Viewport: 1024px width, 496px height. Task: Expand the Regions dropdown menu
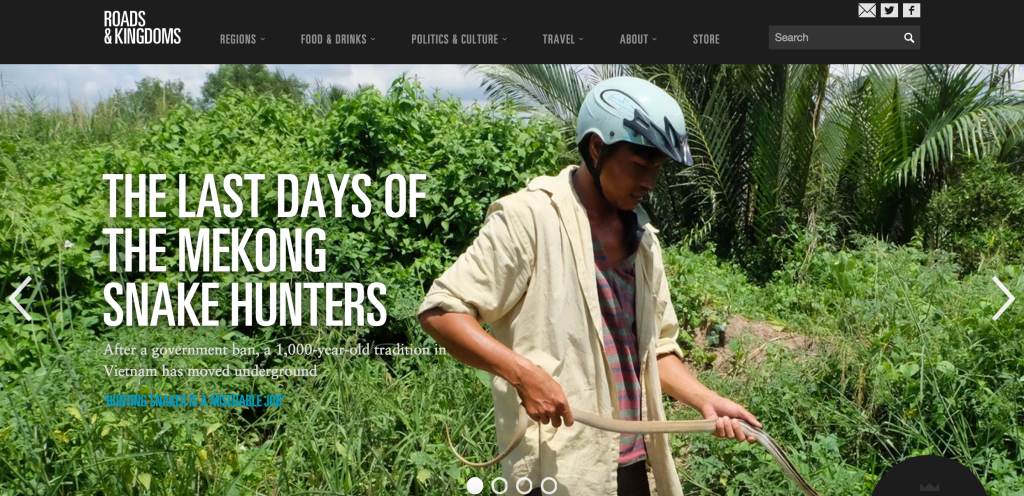click(242, 39)
